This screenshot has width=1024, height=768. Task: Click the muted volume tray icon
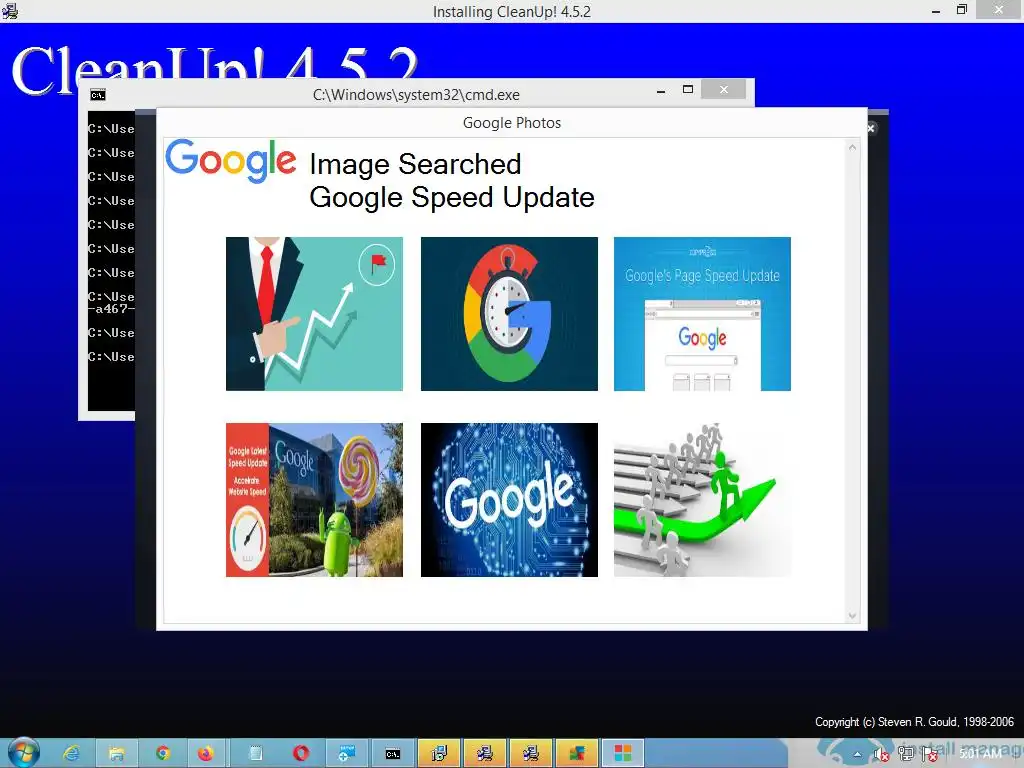pos(881,755)
